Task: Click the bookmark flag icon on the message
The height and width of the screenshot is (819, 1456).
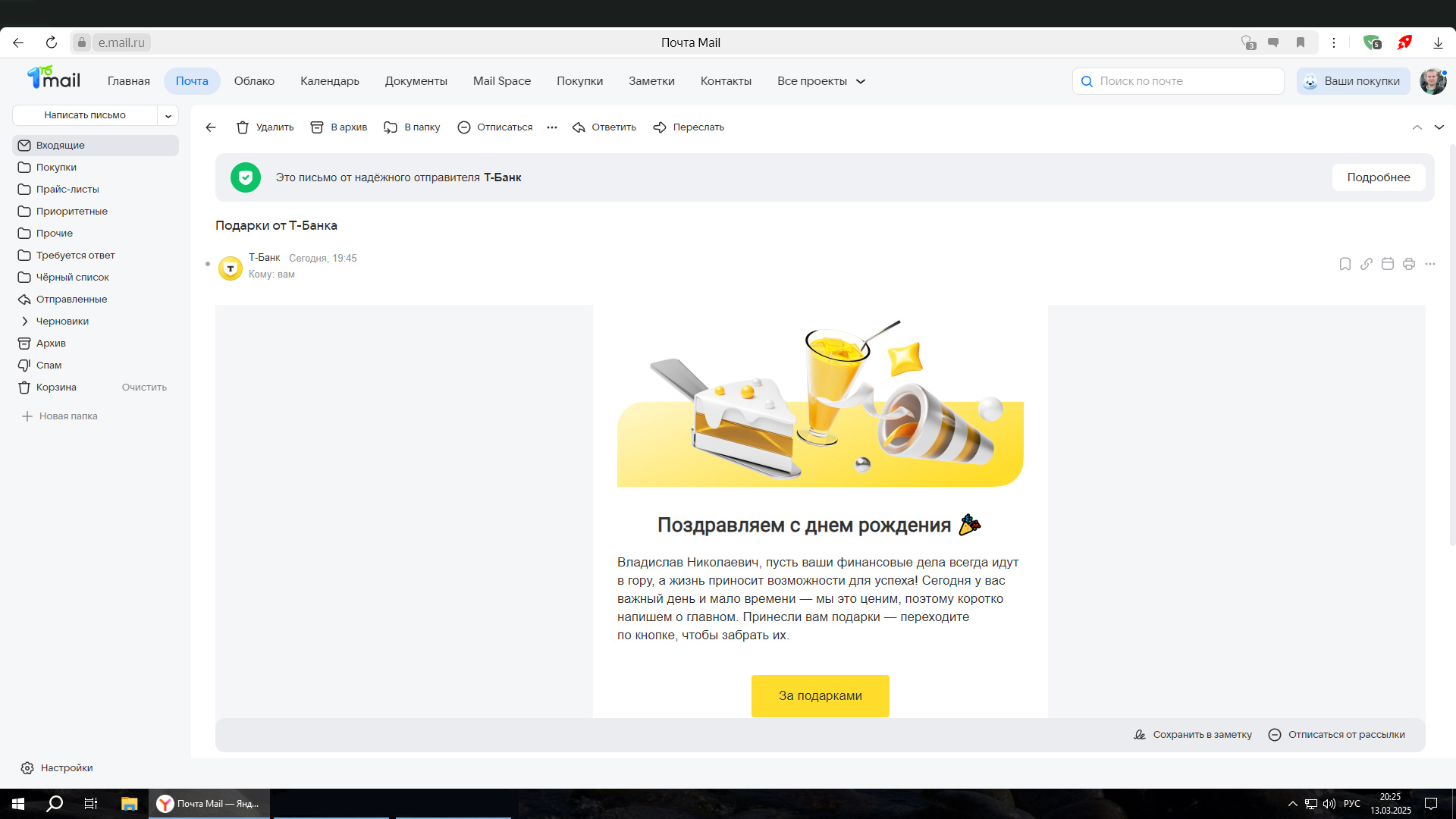Action: 1345,264
